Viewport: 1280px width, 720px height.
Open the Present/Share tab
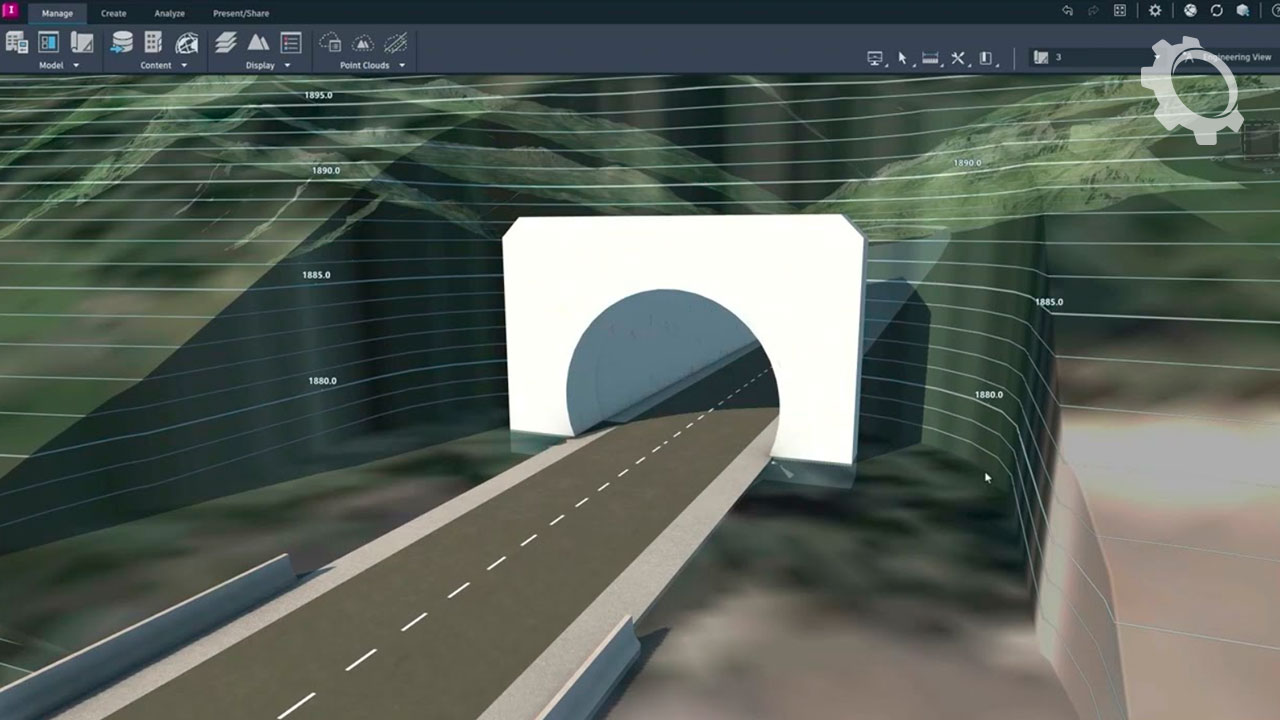pyautogui.click(x=240, y=13)
